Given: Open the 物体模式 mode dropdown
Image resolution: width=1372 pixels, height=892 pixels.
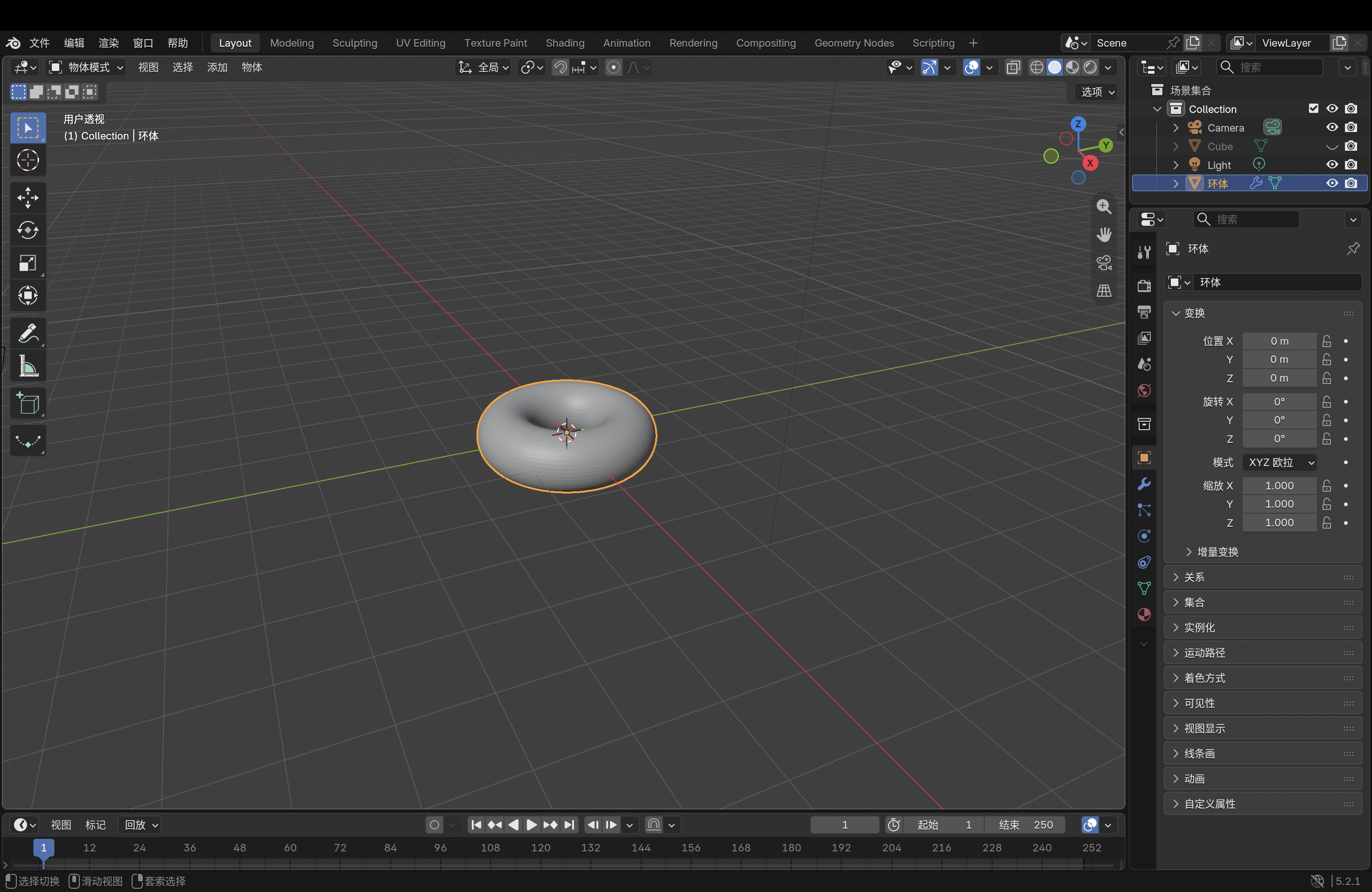Looking at the screenshot, I should [86, 68].
